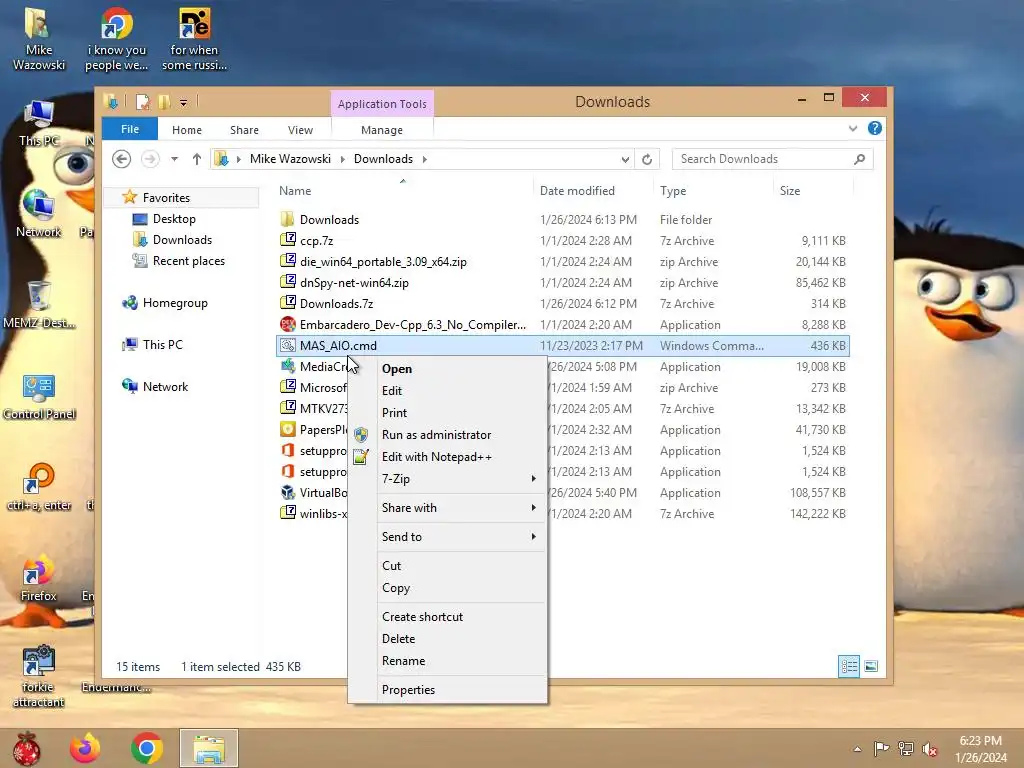The height and width of the screenshot is (768, 1024).
Task: Click Mike Wazowski in the breadcrumb
Action: [x=291, y=159]
